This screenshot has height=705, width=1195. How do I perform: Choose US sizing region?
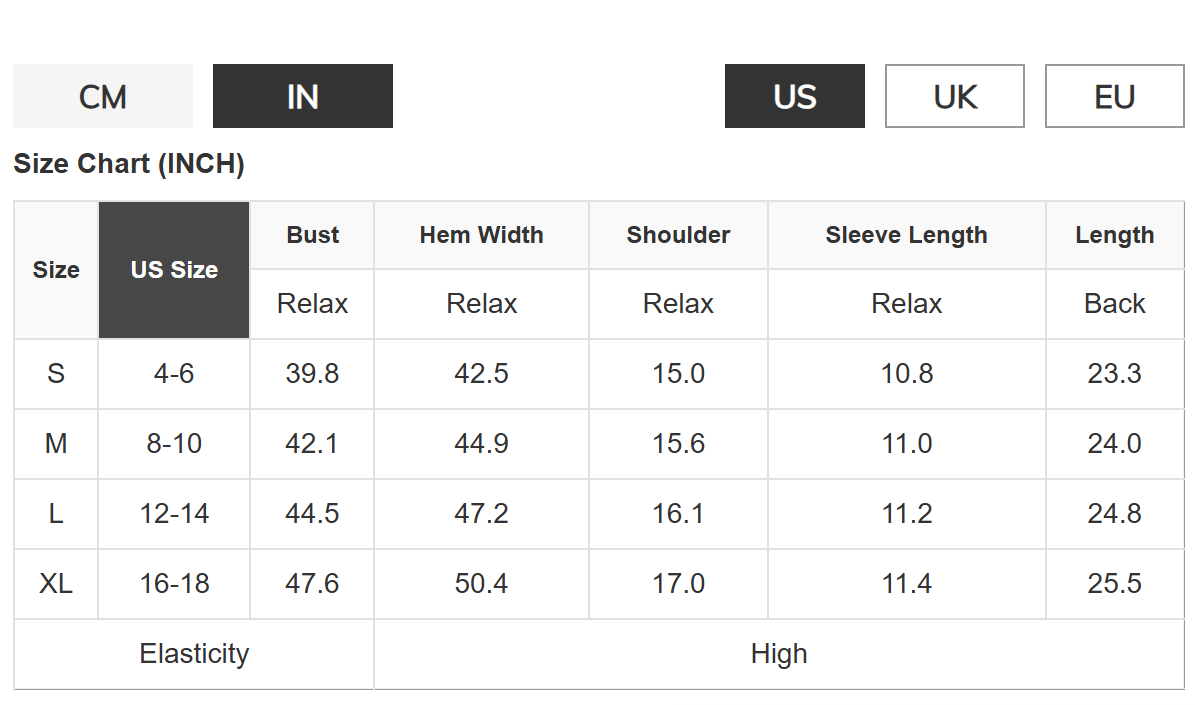[794, 97]
